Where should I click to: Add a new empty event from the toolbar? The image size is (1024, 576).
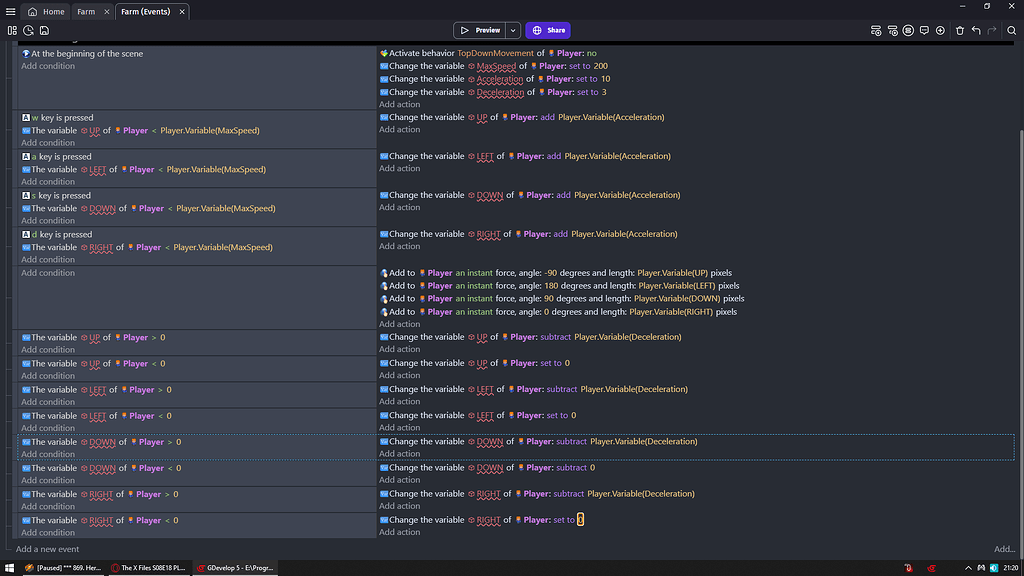coord(875,30)
